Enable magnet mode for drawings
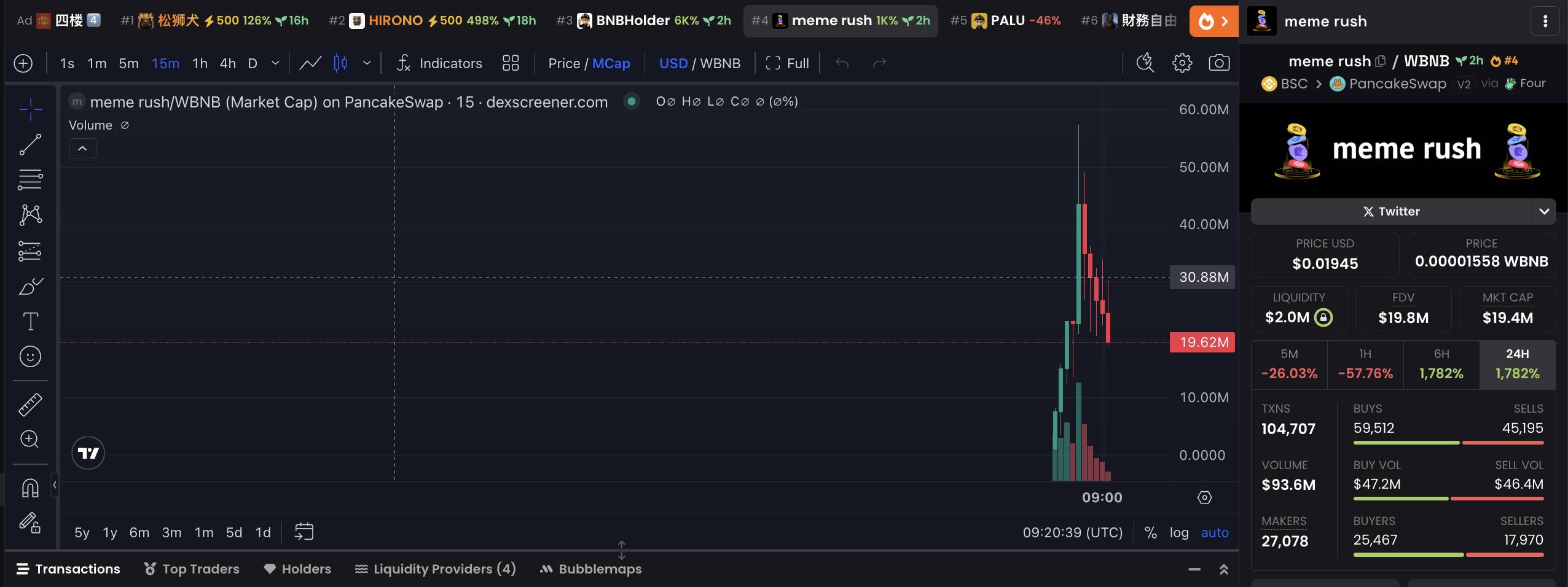Image resolution: width=1568 pixels, height=587 pixels. [30, 488]
